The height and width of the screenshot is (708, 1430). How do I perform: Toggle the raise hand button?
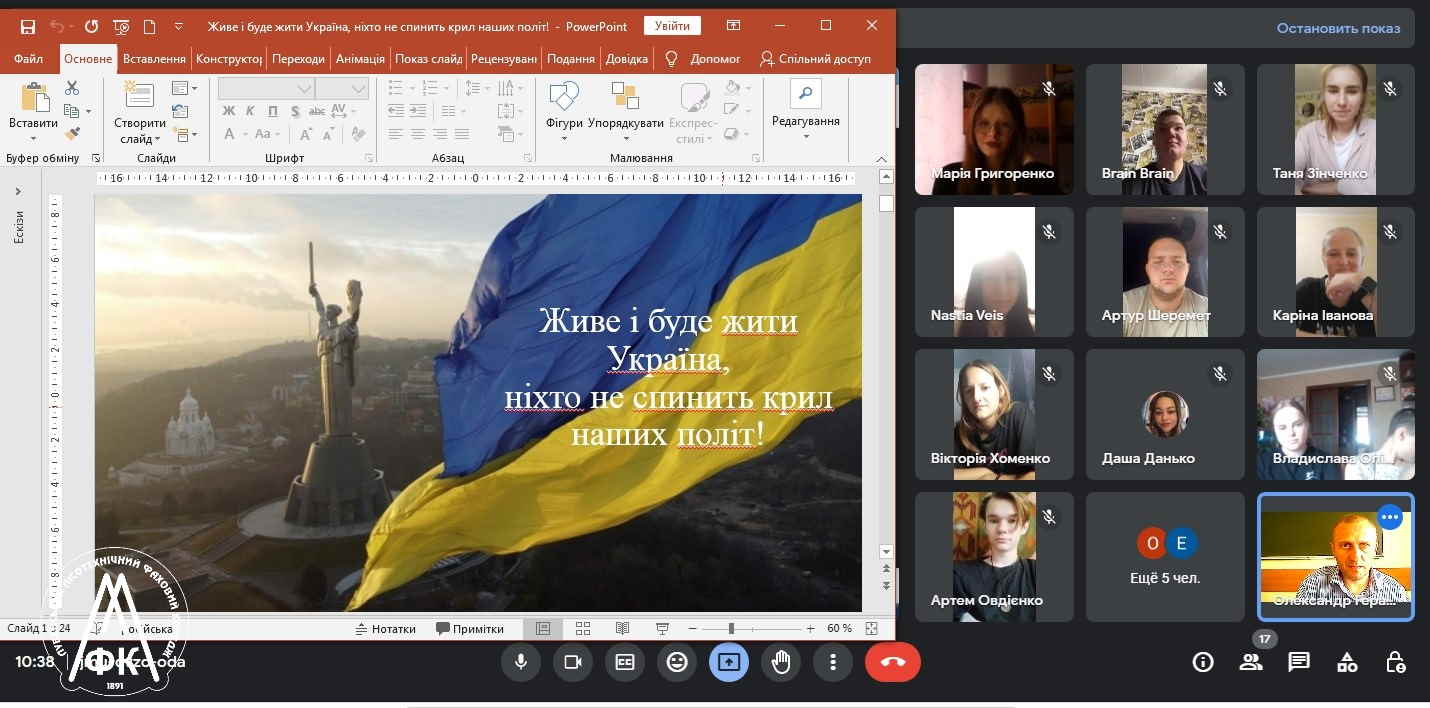point(781,662)
